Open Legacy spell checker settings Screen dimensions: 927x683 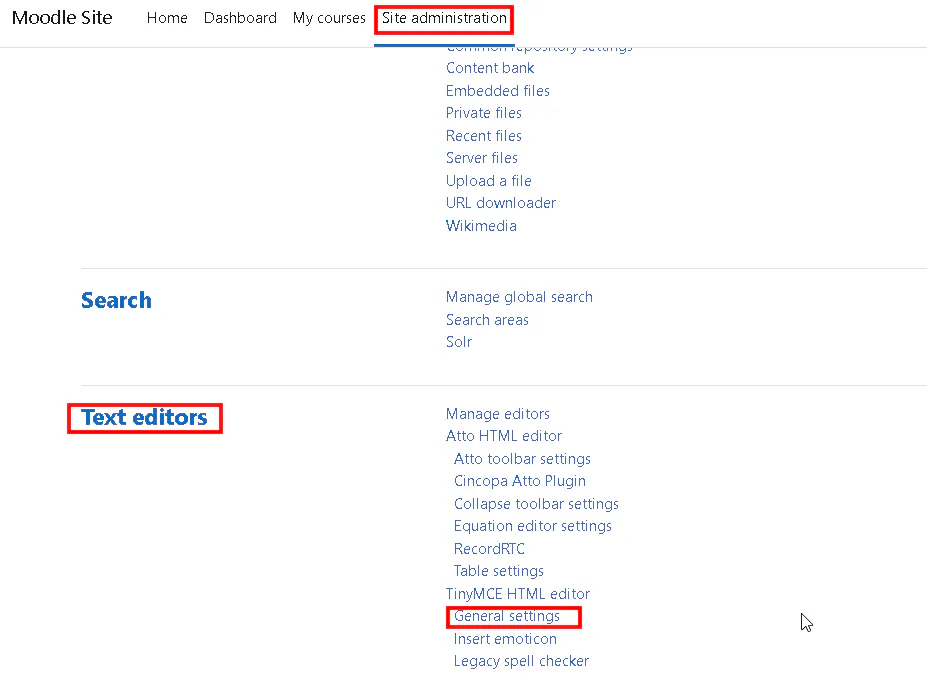[x=521, y=661]
